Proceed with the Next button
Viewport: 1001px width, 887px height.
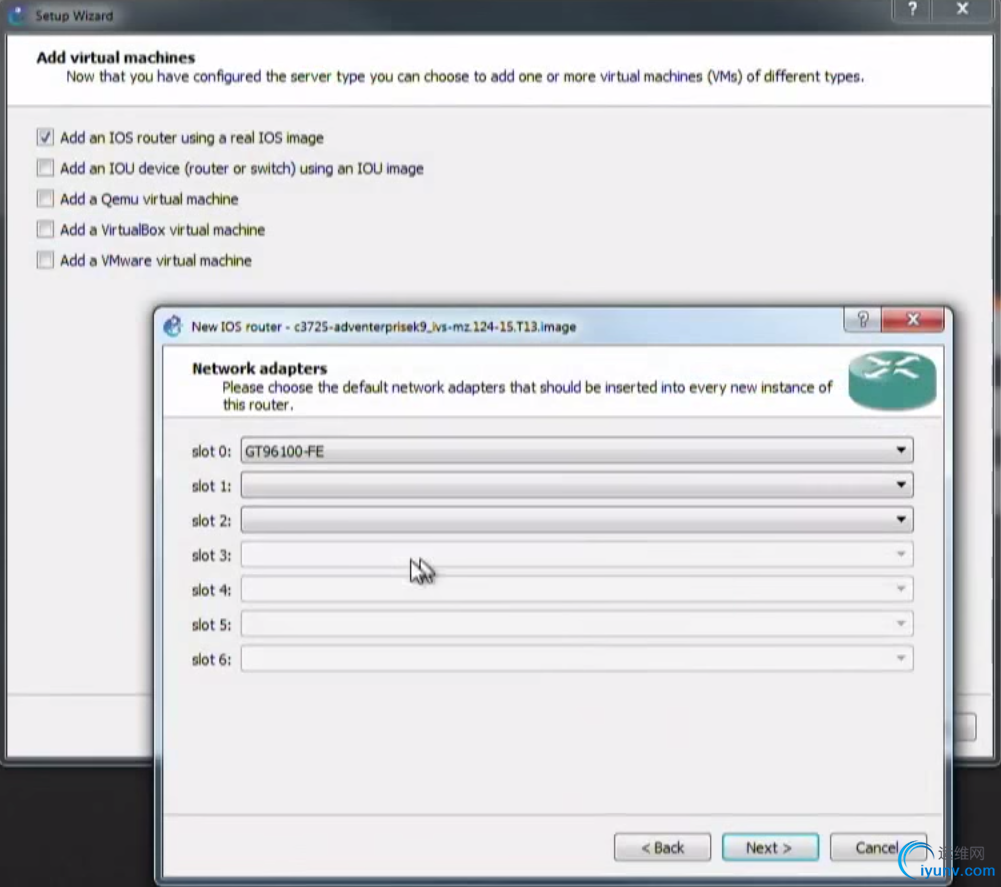[x=770, y=847]
